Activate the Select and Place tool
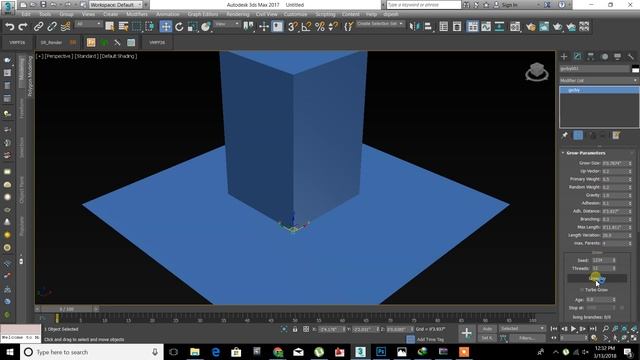Viewport: 640px width, 360px height. [206, 27]
